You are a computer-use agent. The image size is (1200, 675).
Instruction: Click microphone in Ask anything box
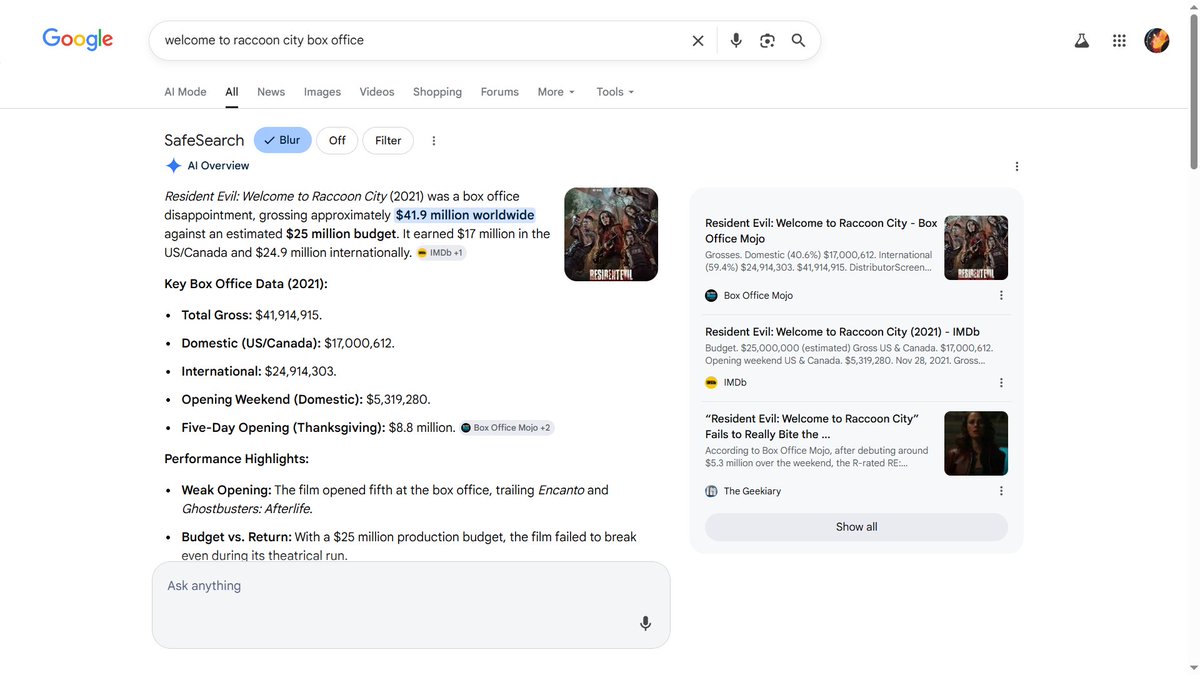point(646,623)
